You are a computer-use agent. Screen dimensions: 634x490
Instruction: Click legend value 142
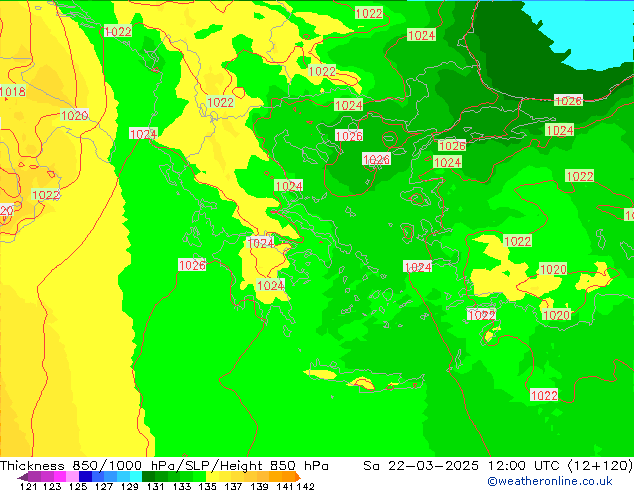pyautogui.click(x=305, y=486)
